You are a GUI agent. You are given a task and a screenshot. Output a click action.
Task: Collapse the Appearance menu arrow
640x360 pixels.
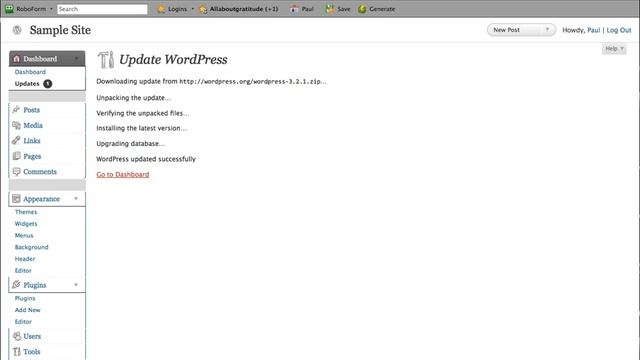[x=76, y=198]
